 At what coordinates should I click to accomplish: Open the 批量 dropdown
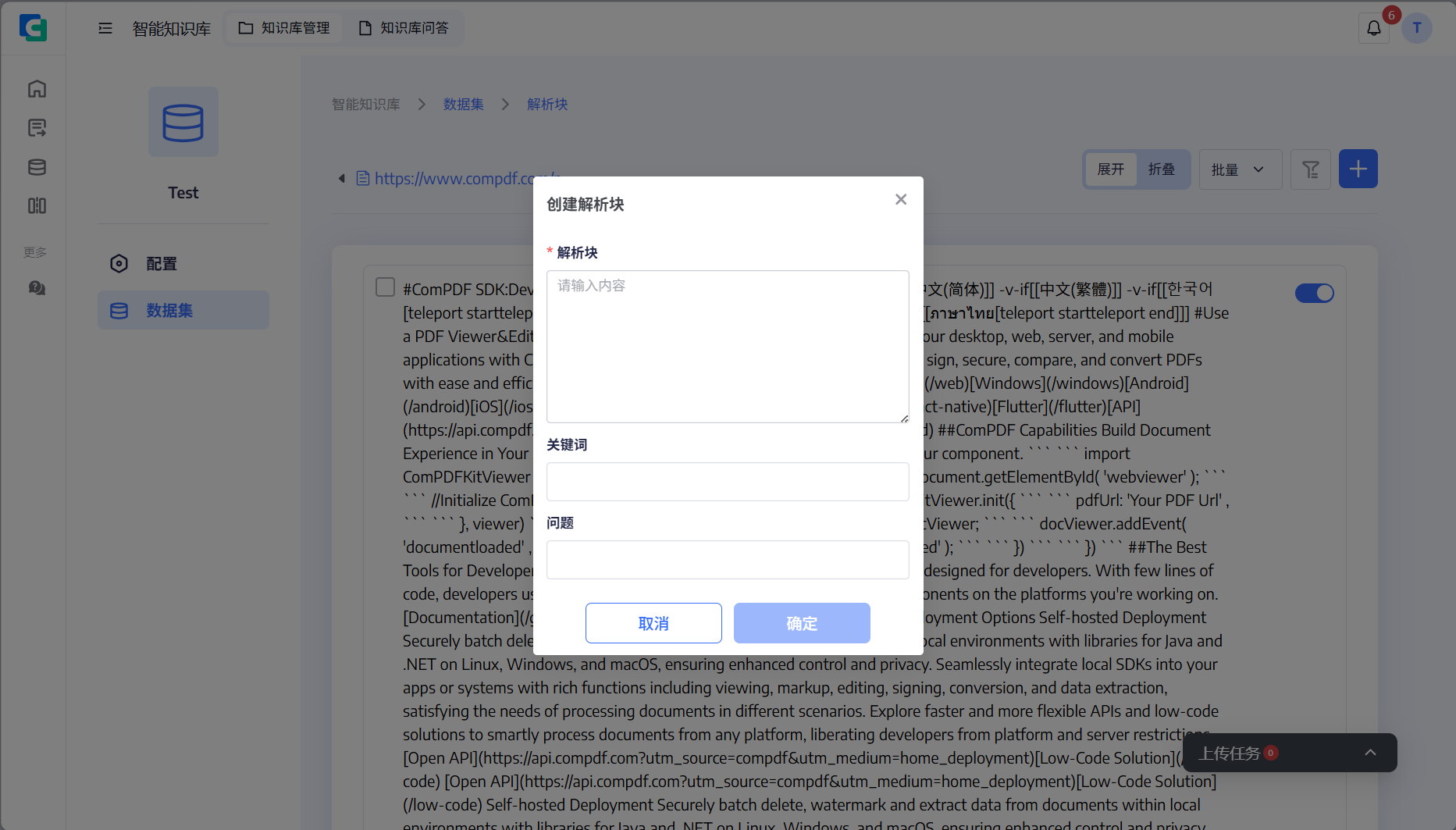pyautogui.click(x=1241, y=169)
